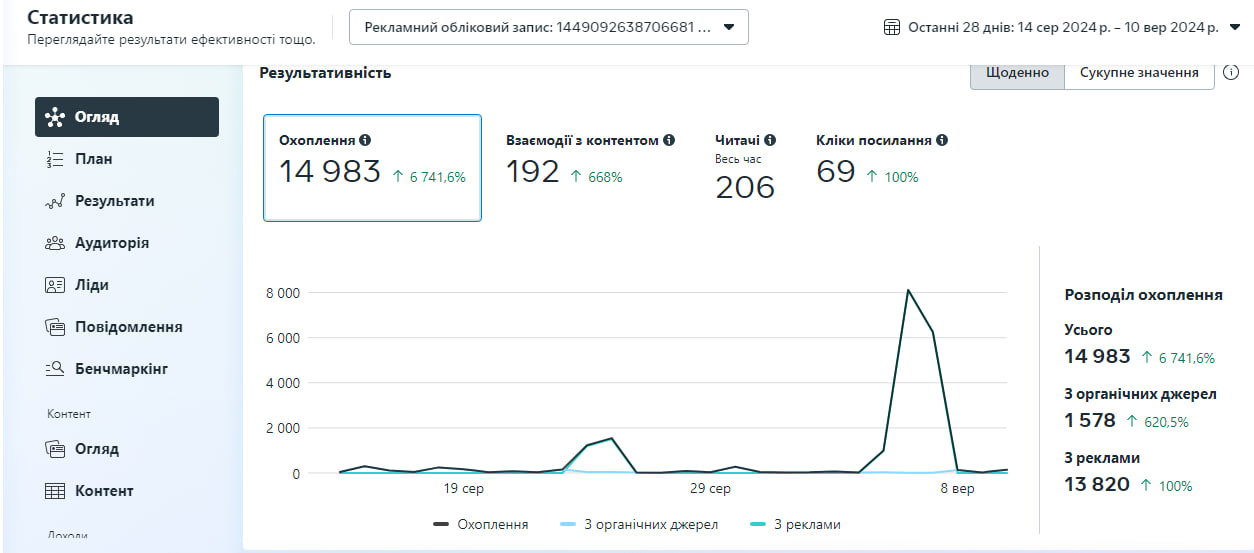
Task: Toggle the З органічних джерел legend entry
Action: click(x=638, y=524)
